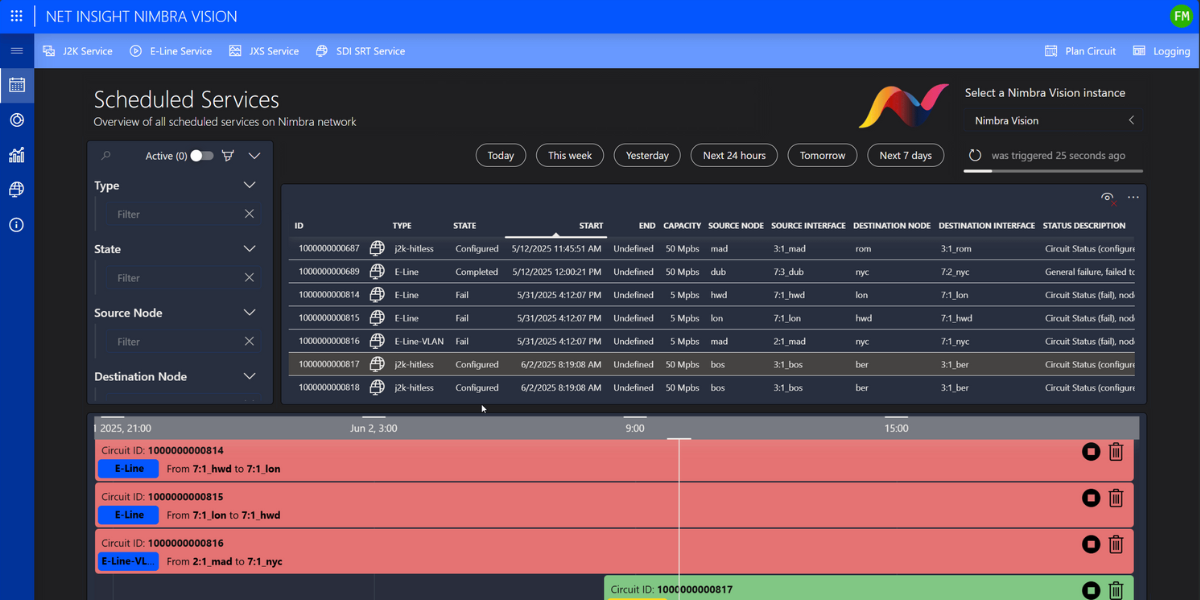Click the Yesterday filter button
Viewport: 1200px width, 600px height.
click(646, 155)
